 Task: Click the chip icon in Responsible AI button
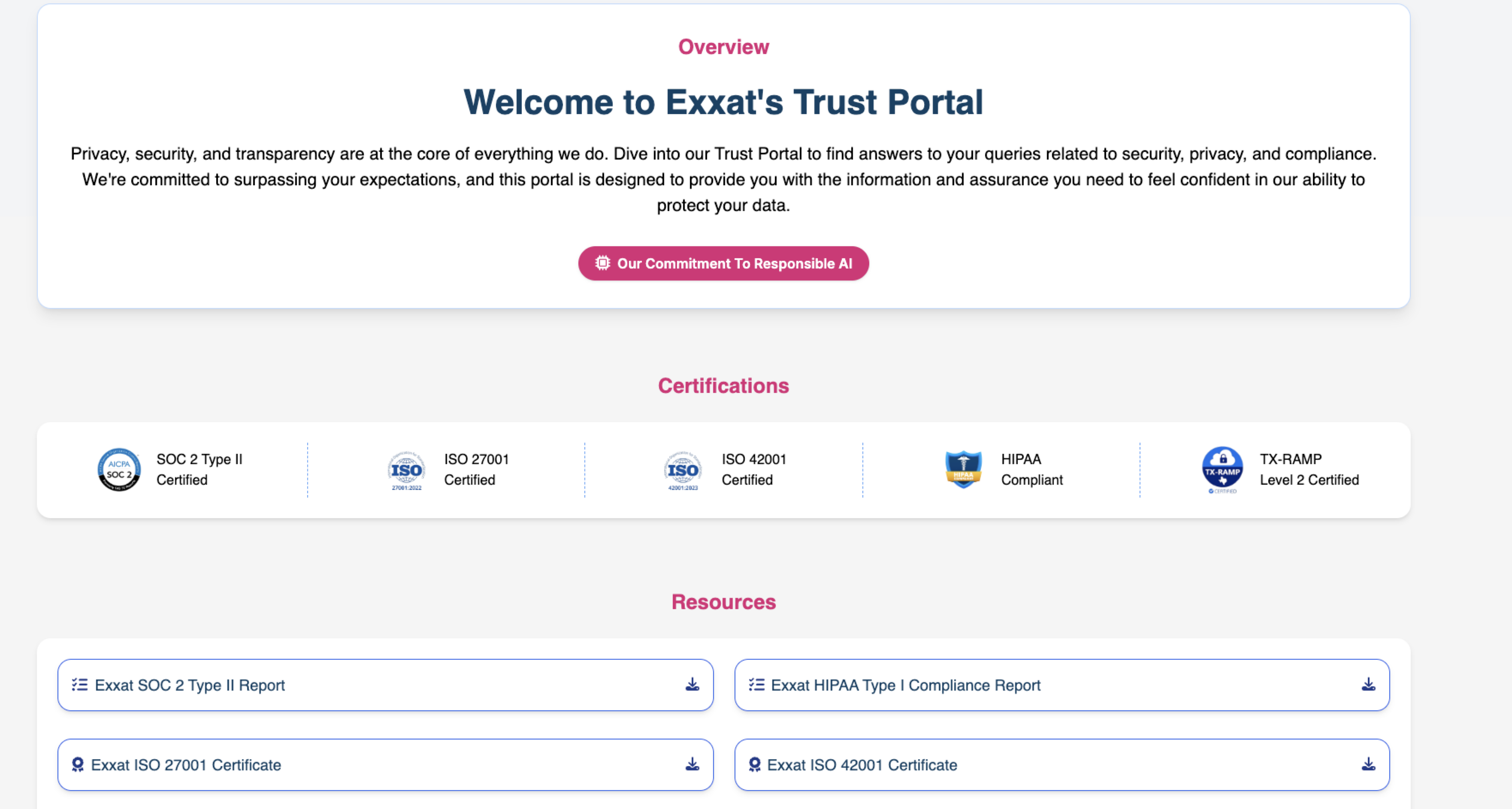602,263
